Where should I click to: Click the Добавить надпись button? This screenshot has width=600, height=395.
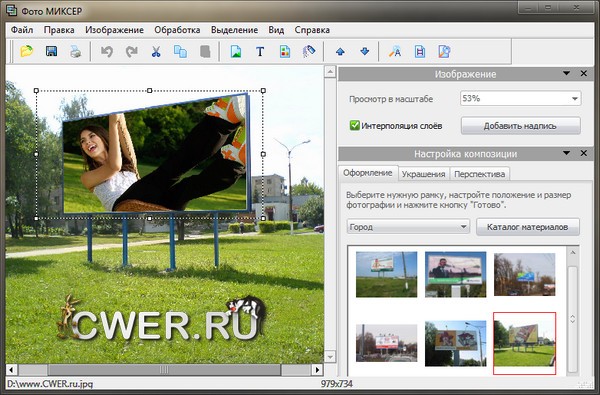click(520, 126)
